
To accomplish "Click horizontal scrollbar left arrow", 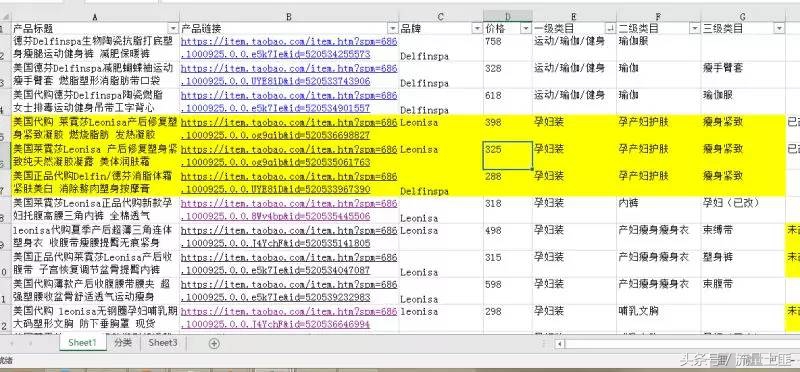I will 560,344.
